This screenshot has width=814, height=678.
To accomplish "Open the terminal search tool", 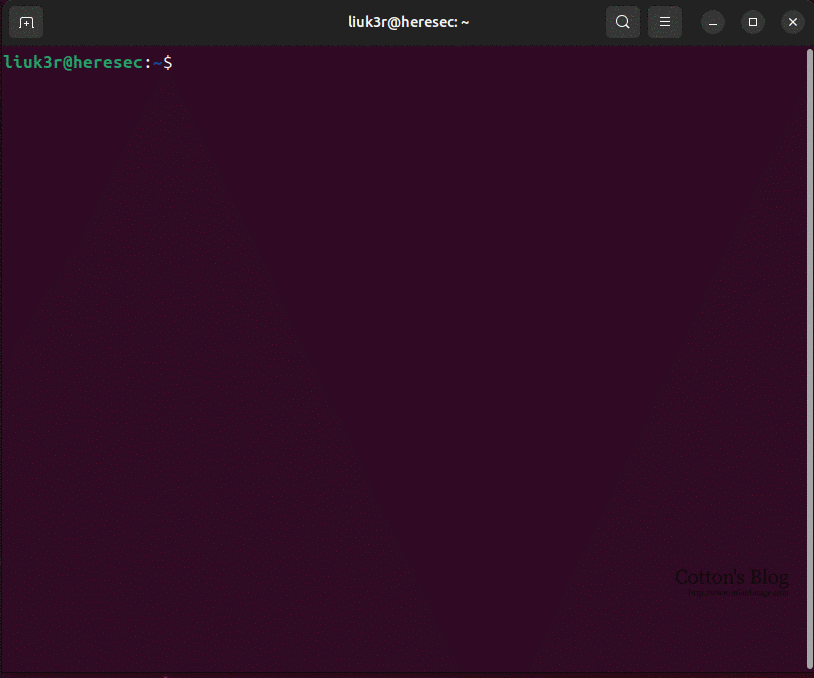I will [622, 22].
